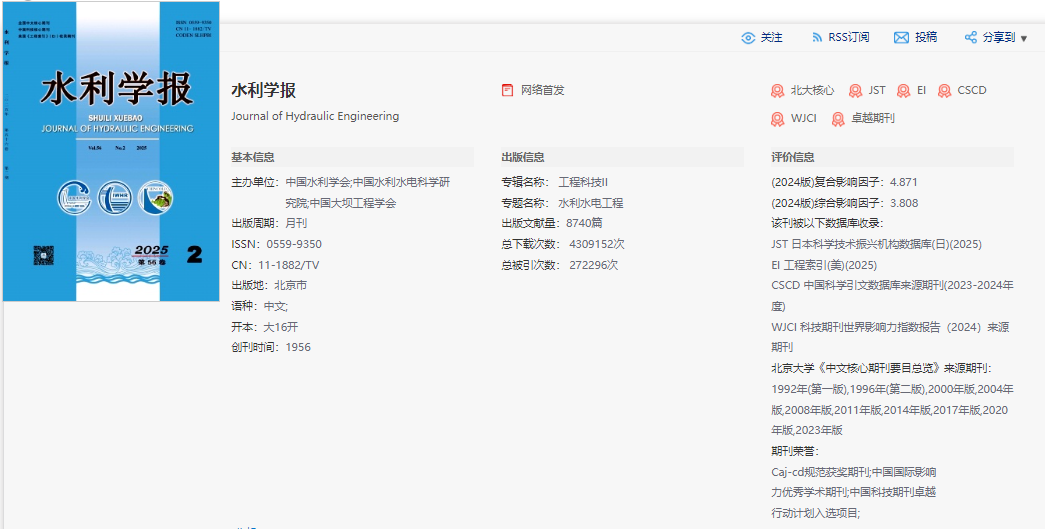
Task: Click the WJCI badge text
Action: pyautogui.click(x=804, y=119)
